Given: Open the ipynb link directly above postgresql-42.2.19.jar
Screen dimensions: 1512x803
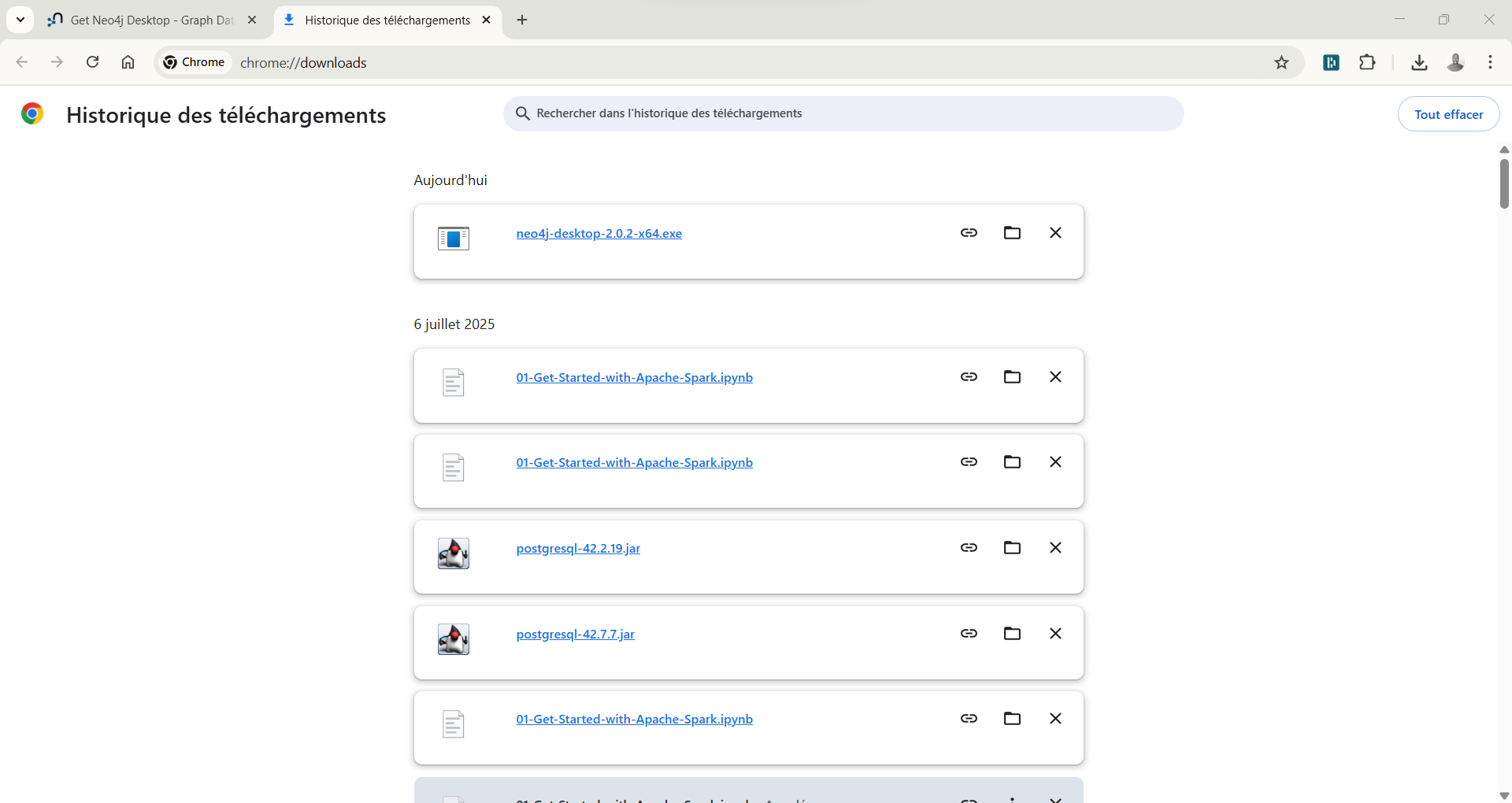Looking at the screenshot, I should pos(634,462).
